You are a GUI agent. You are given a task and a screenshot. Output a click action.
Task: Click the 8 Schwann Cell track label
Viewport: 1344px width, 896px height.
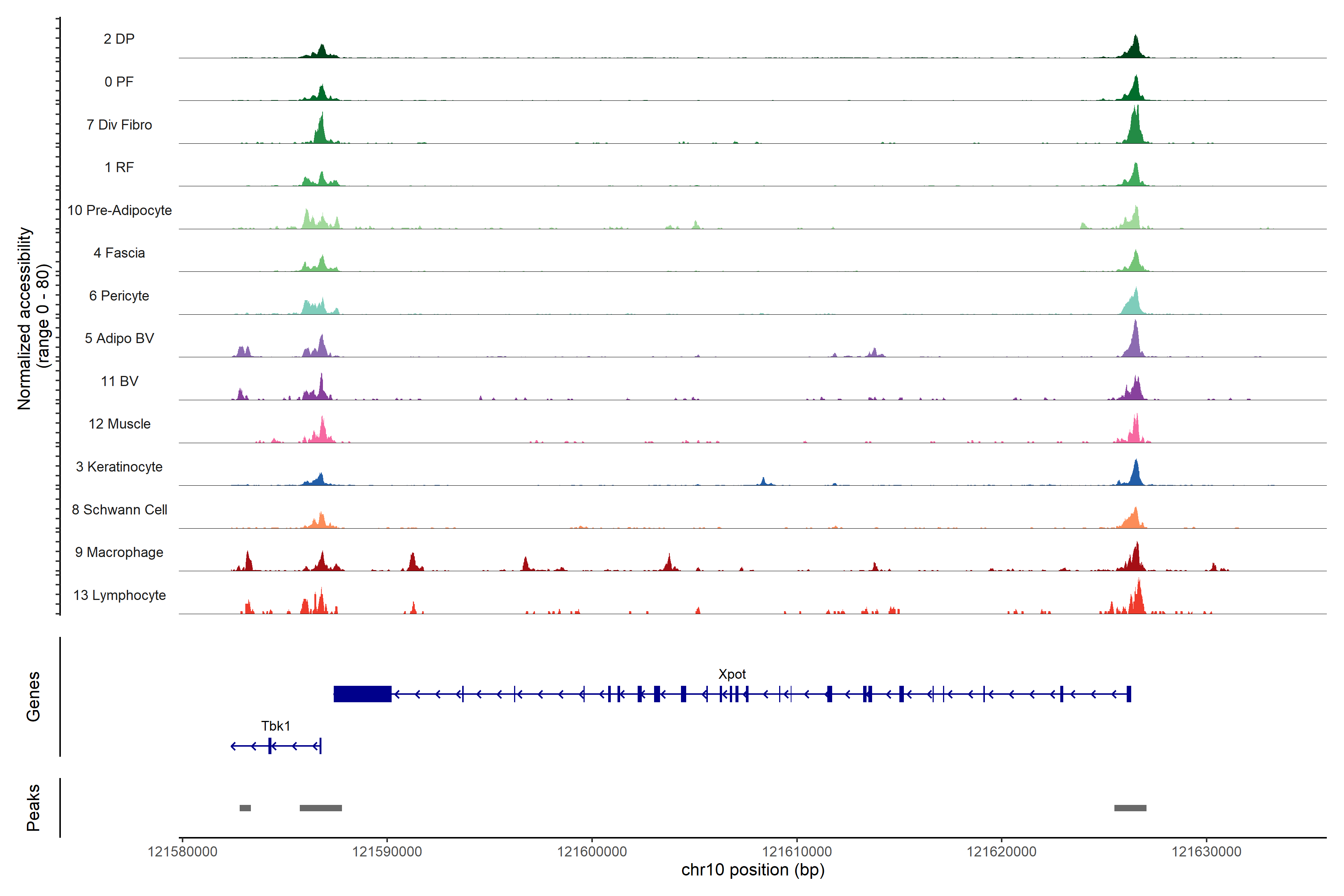tap(119, 510)
